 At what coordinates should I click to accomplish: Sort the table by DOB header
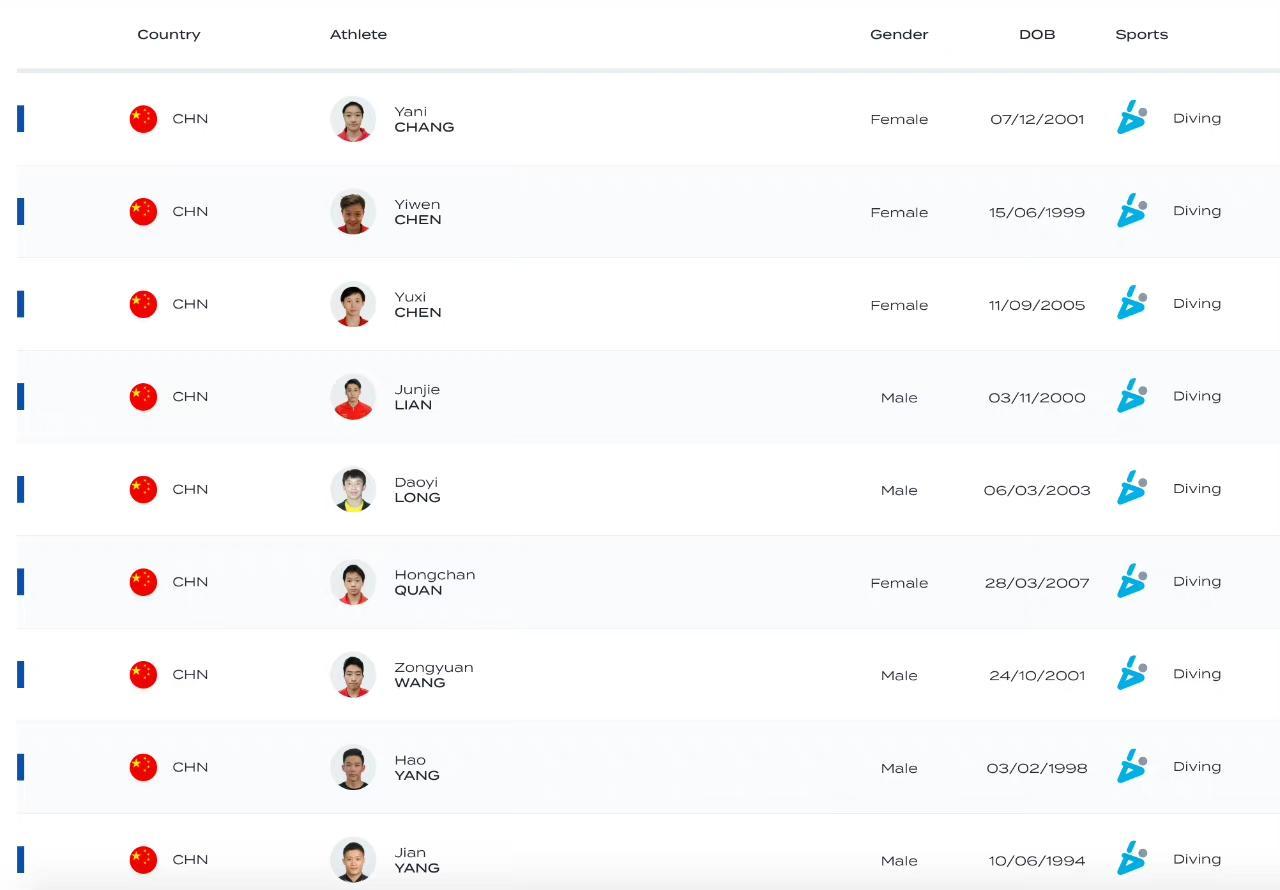(1036, 34)
